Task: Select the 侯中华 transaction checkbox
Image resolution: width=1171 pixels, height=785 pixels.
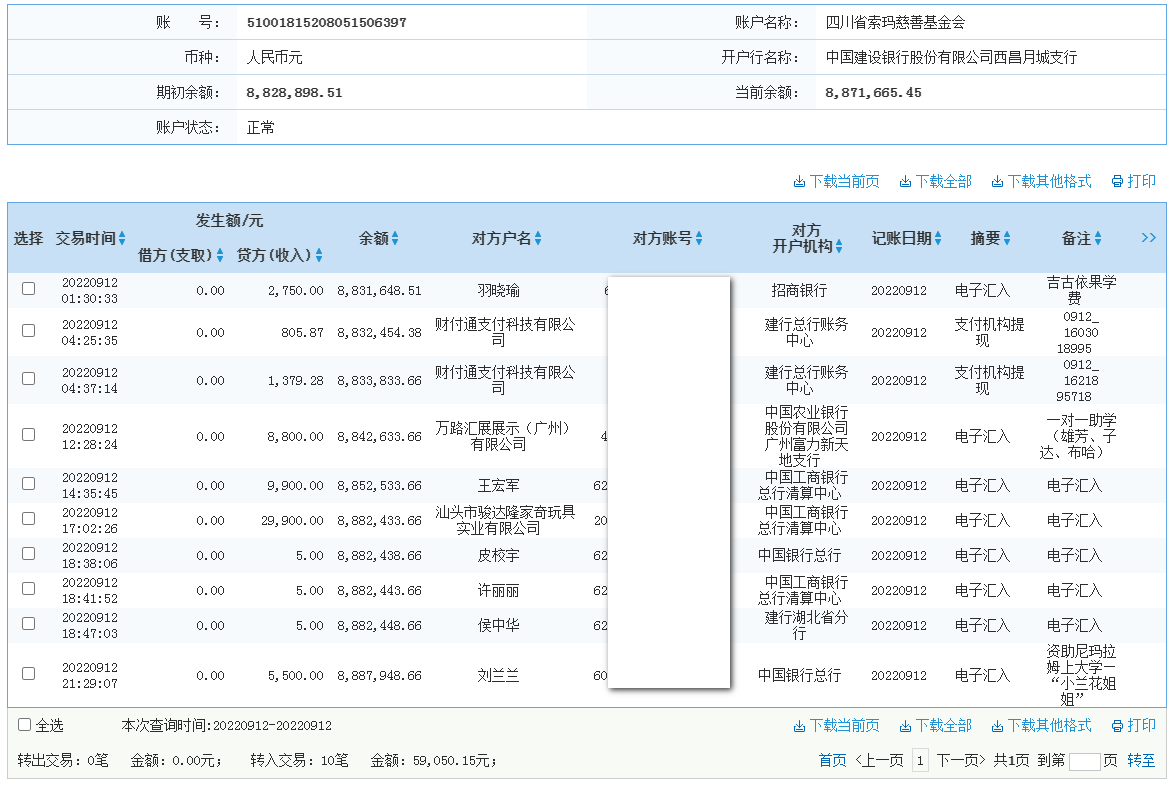Action: [x=28, y=624]
